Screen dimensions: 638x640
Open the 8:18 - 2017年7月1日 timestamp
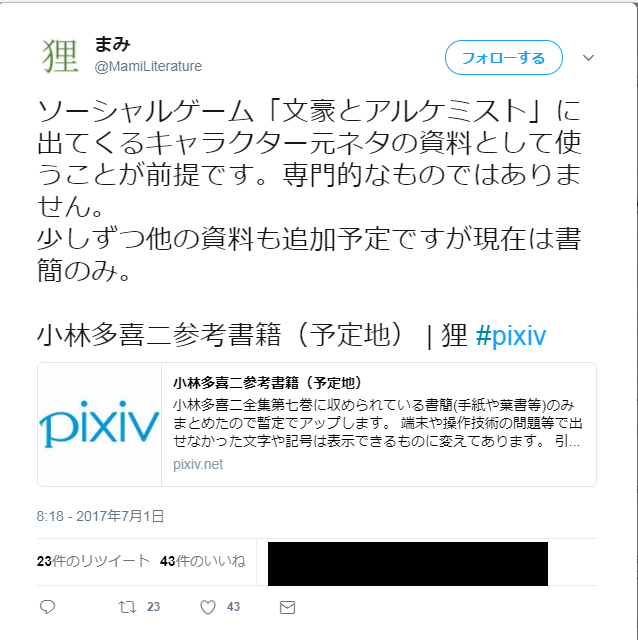[x=100, y=516]
